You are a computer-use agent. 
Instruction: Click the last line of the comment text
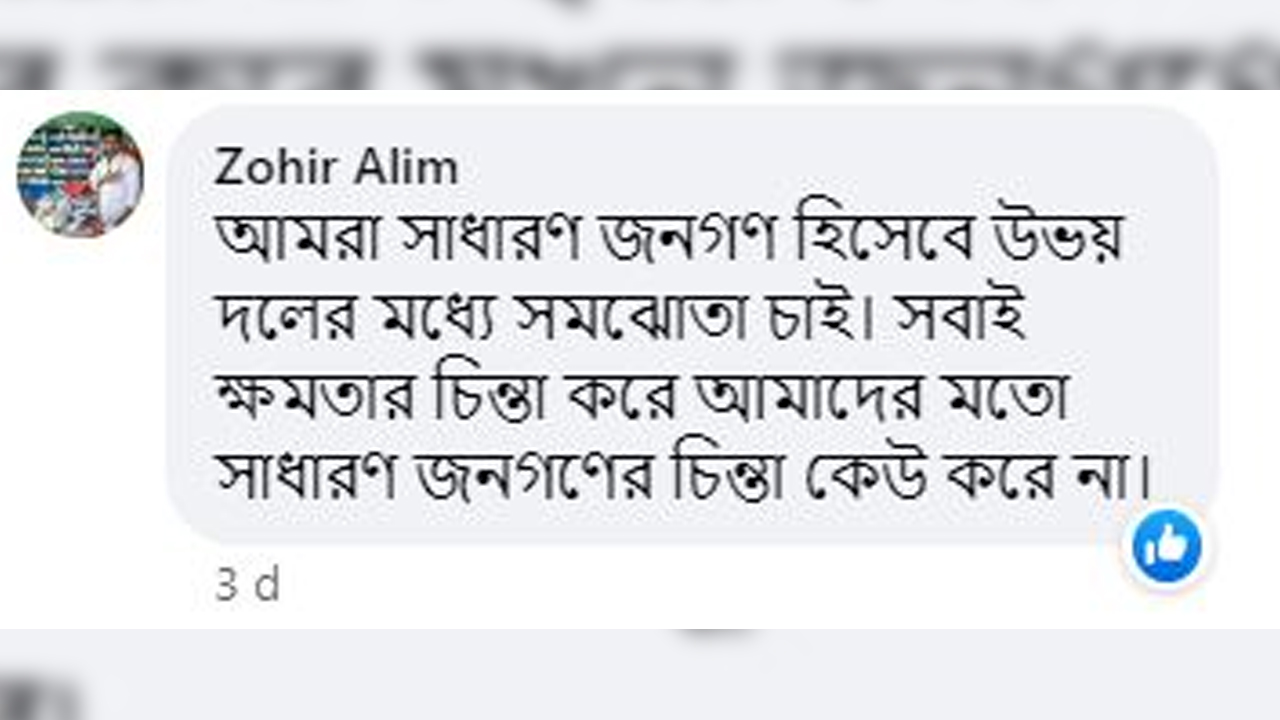point(680,478)
